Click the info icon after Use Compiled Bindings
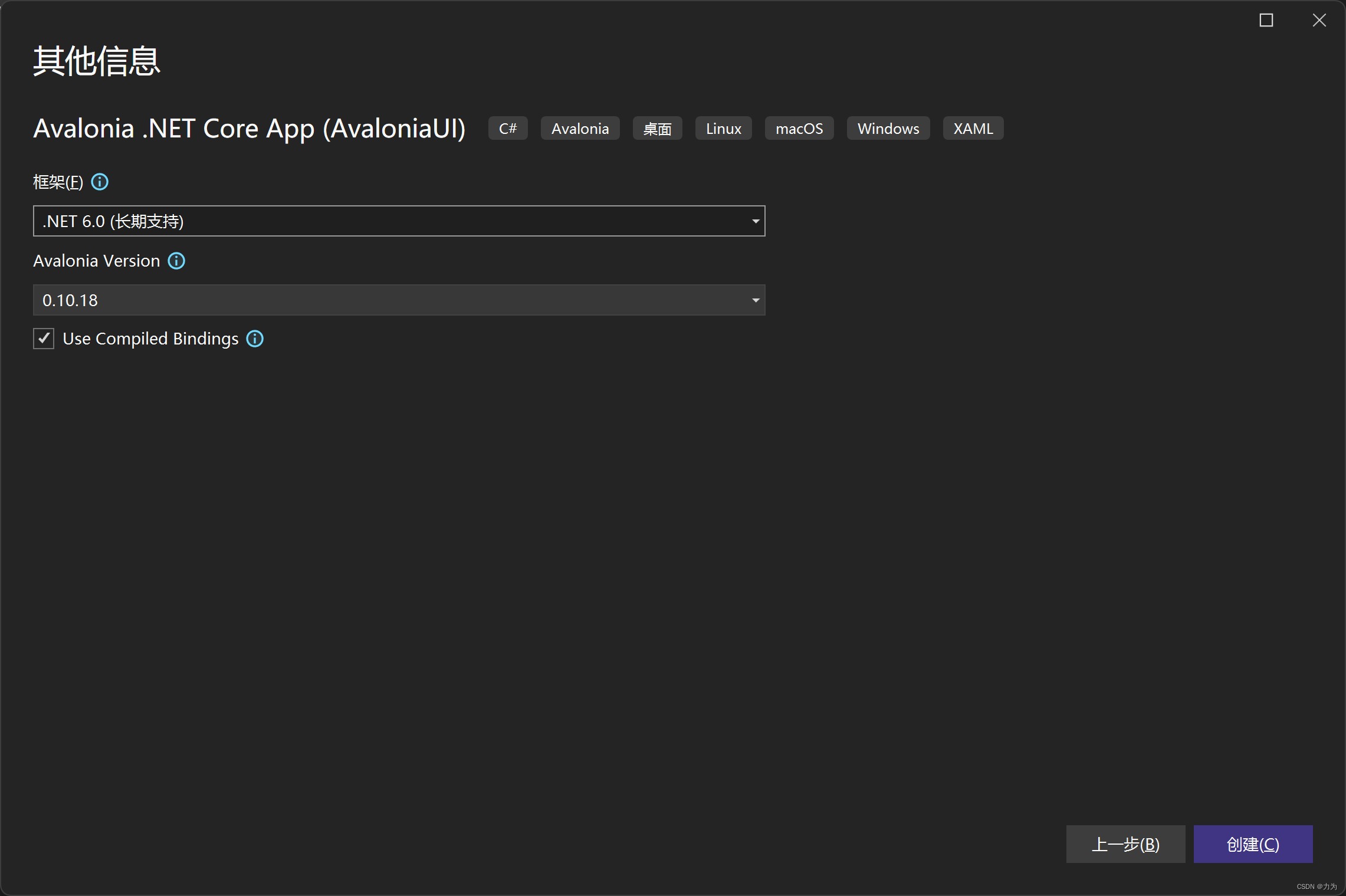Viewport: 1346px width, 896px height. pyautogui.click(x=254, y=339)
